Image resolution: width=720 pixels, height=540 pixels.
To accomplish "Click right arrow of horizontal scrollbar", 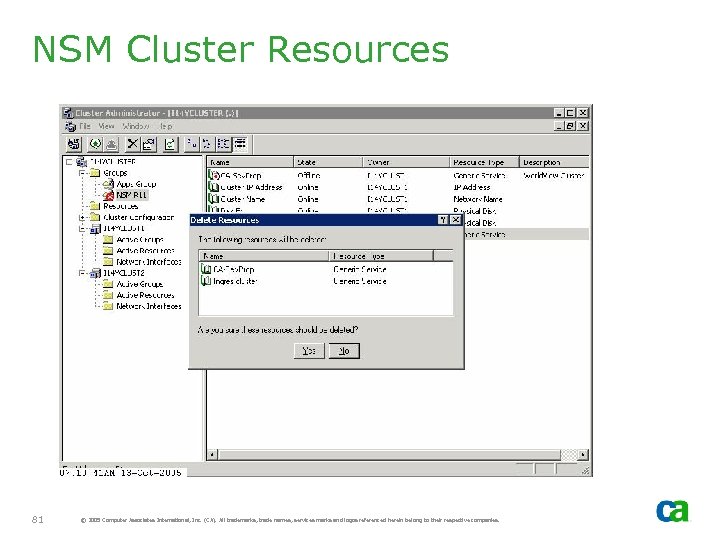I will tap(583, 455).
